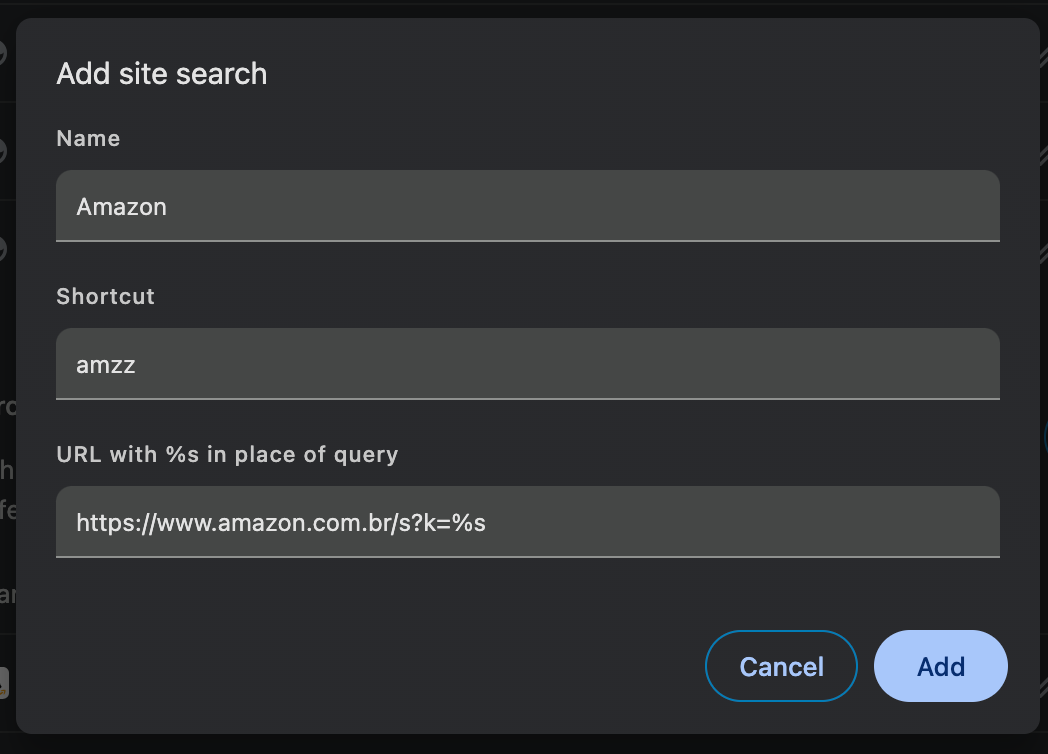This screenshot has width=1048, height=754.
Task: Click the Shortcut field containing amzz
Action: tap(527, 364)
